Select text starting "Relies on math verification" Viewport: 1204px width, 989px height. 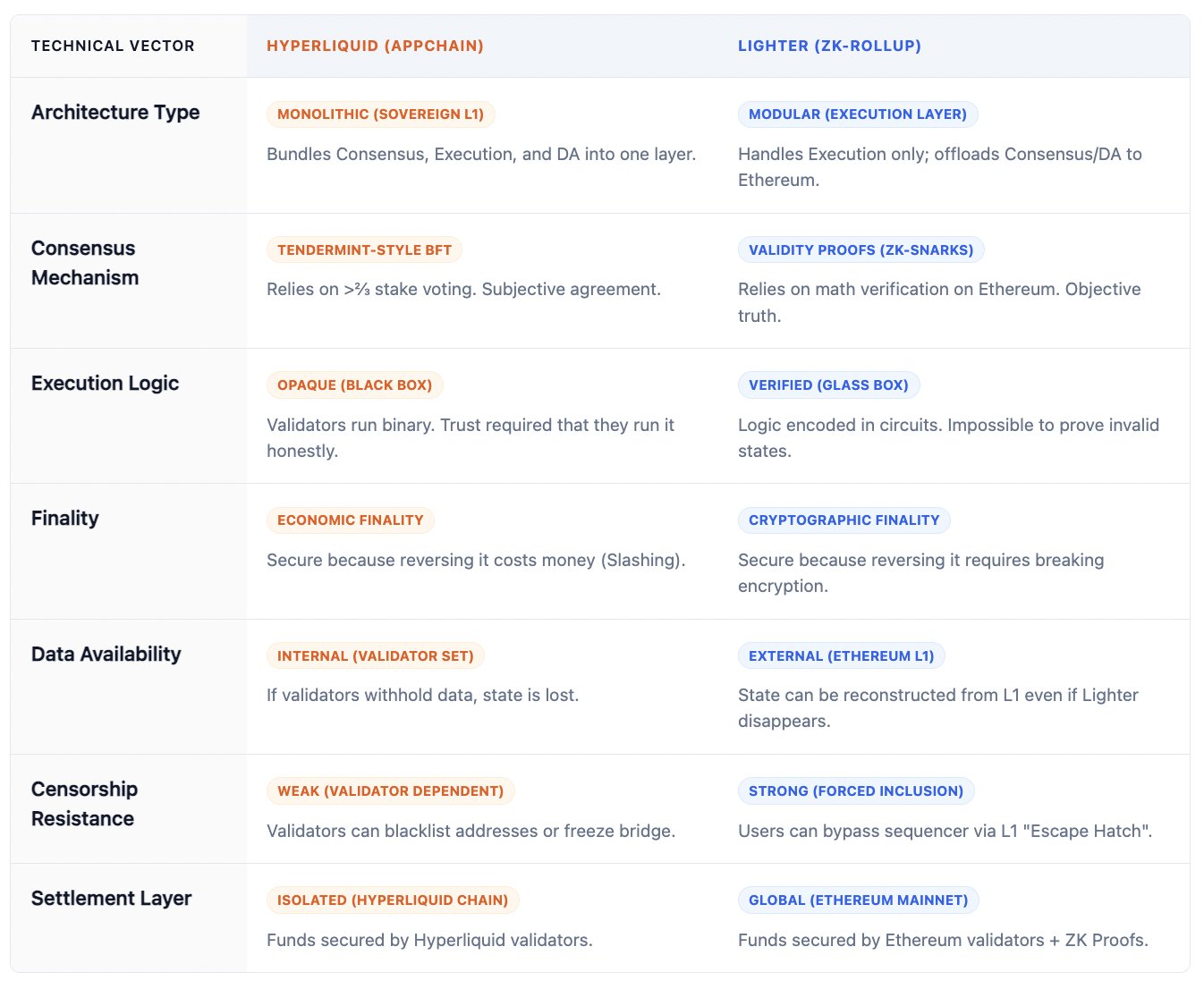pos(939,302)
